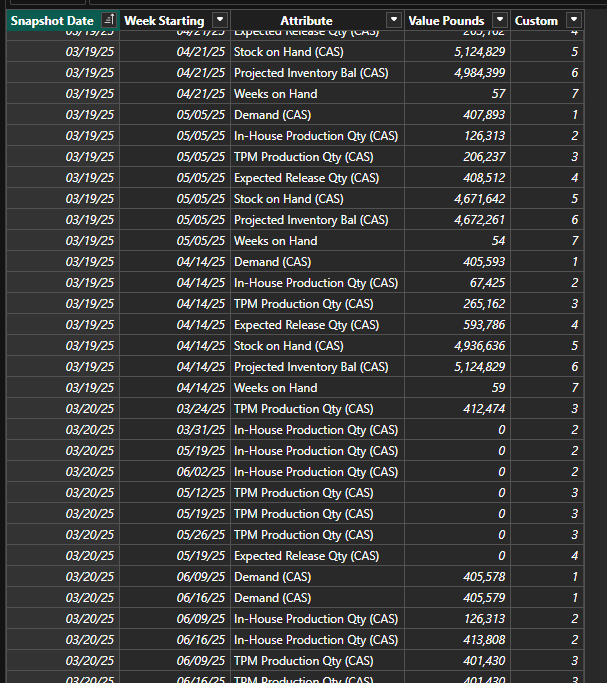Click the 0 value in the 03/31/25 row
Viewport: 607px width, 683px height.
(x=502, y=429)
